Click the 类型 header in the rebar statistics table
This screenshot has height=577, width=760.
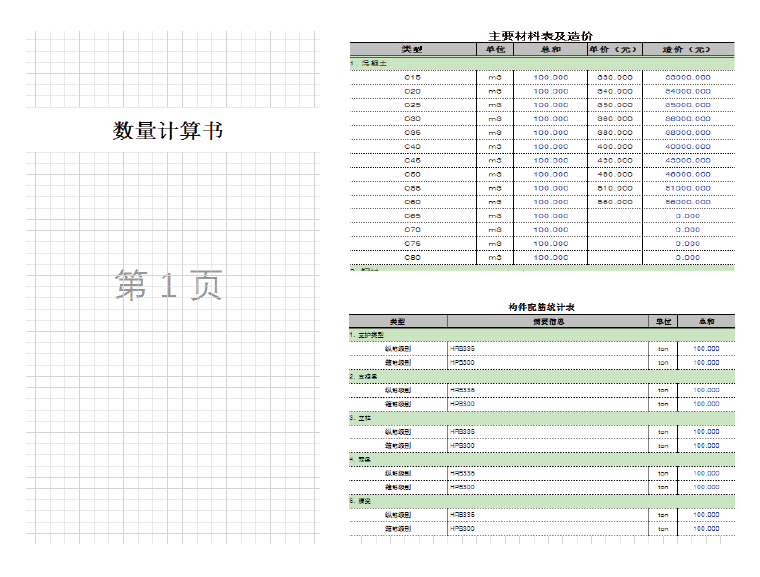click(397, 321)
